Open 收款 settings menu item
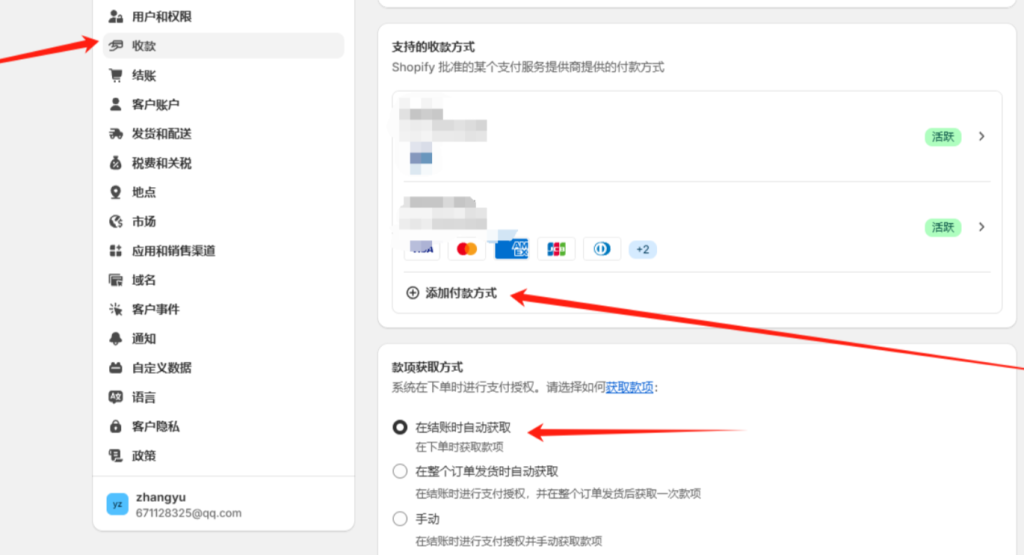The height and width of the screenshot is (555, 1024). click(x=144, y=46)
